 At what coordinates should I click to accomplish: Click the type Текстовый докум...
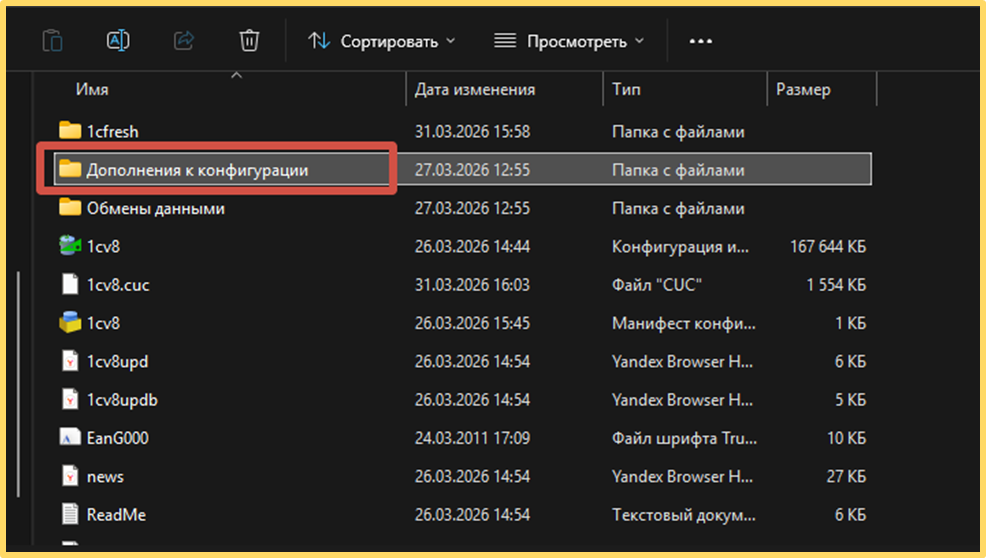[x=684, y=515]
